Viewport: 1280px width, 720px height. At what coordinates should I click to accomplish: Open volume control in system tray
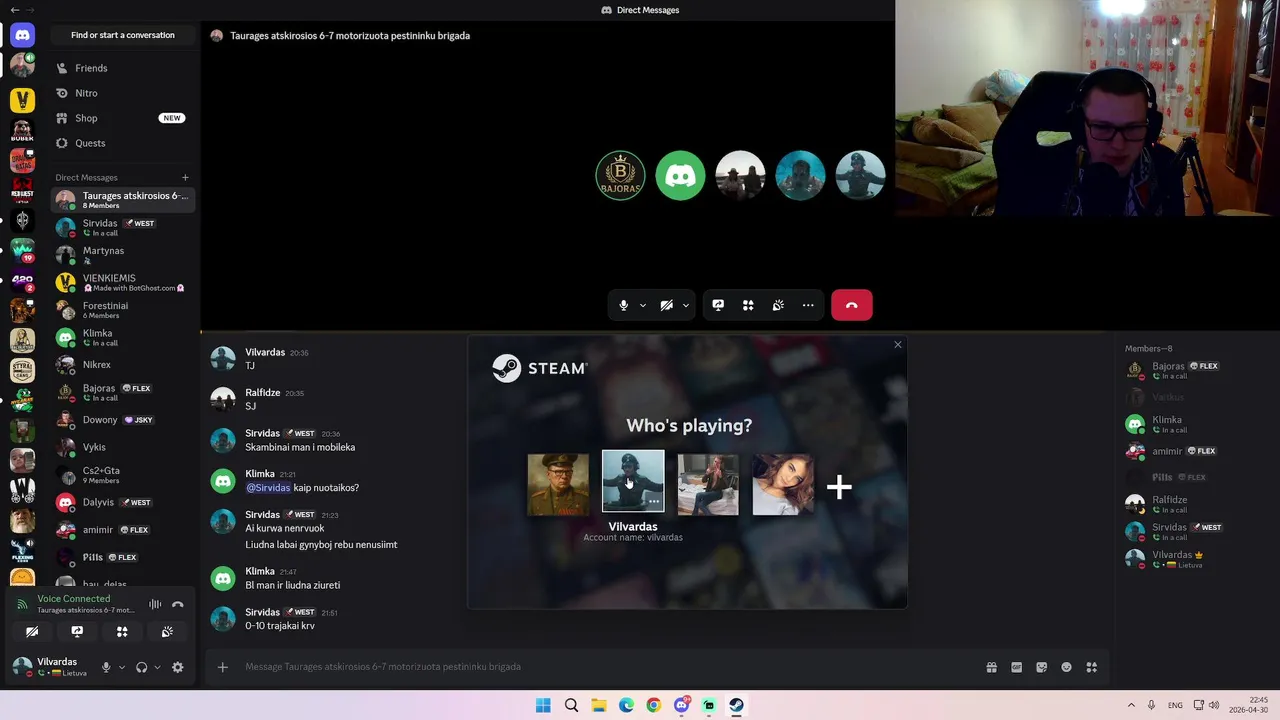pyautogui.click(x=1214, y=705)
